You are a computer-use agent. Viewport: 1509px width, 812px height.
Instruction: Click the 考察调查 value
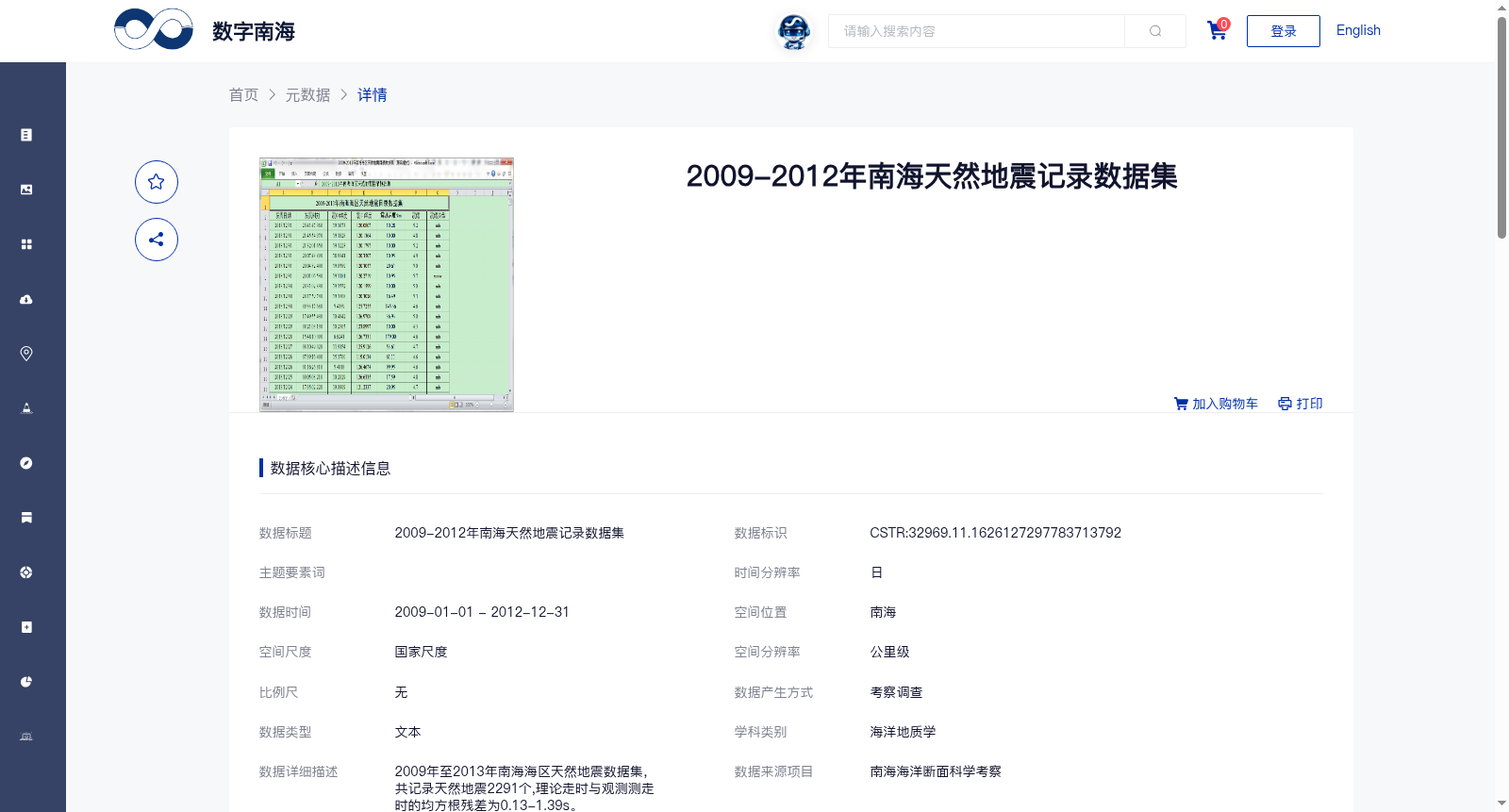click(897, 692)
